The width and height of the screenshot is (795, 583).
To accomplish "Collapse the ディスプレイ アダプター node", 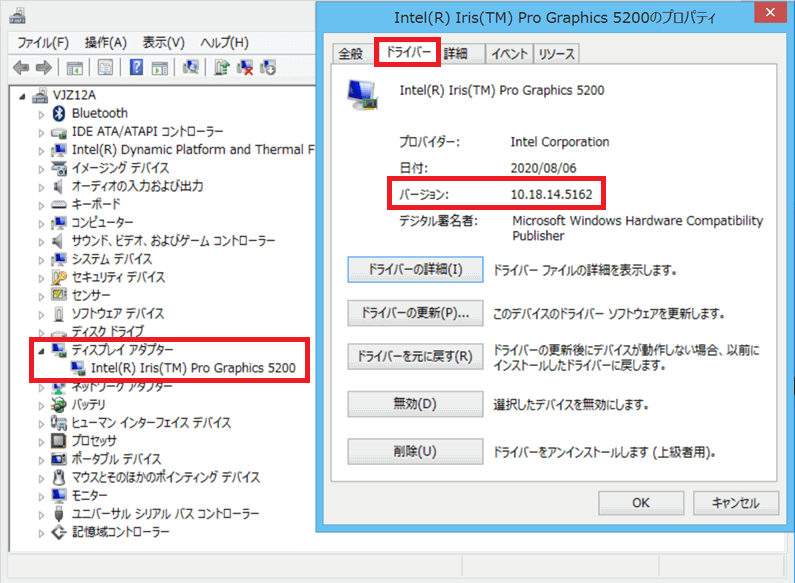I will pyautogui.click(x=41, y=351).
